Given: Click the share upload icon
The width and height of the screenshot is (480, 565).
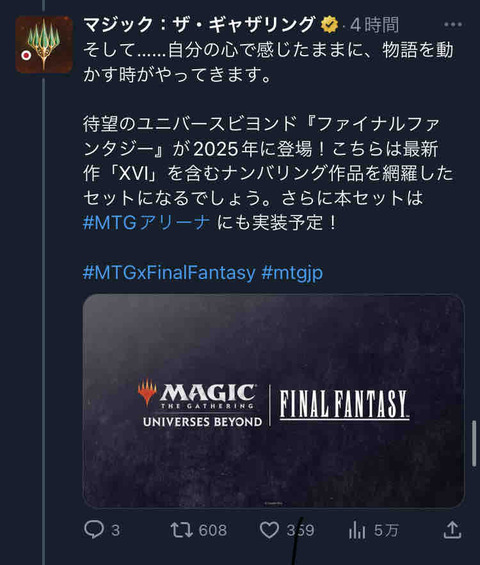Looking at the screenshot, I should (453, 530).
